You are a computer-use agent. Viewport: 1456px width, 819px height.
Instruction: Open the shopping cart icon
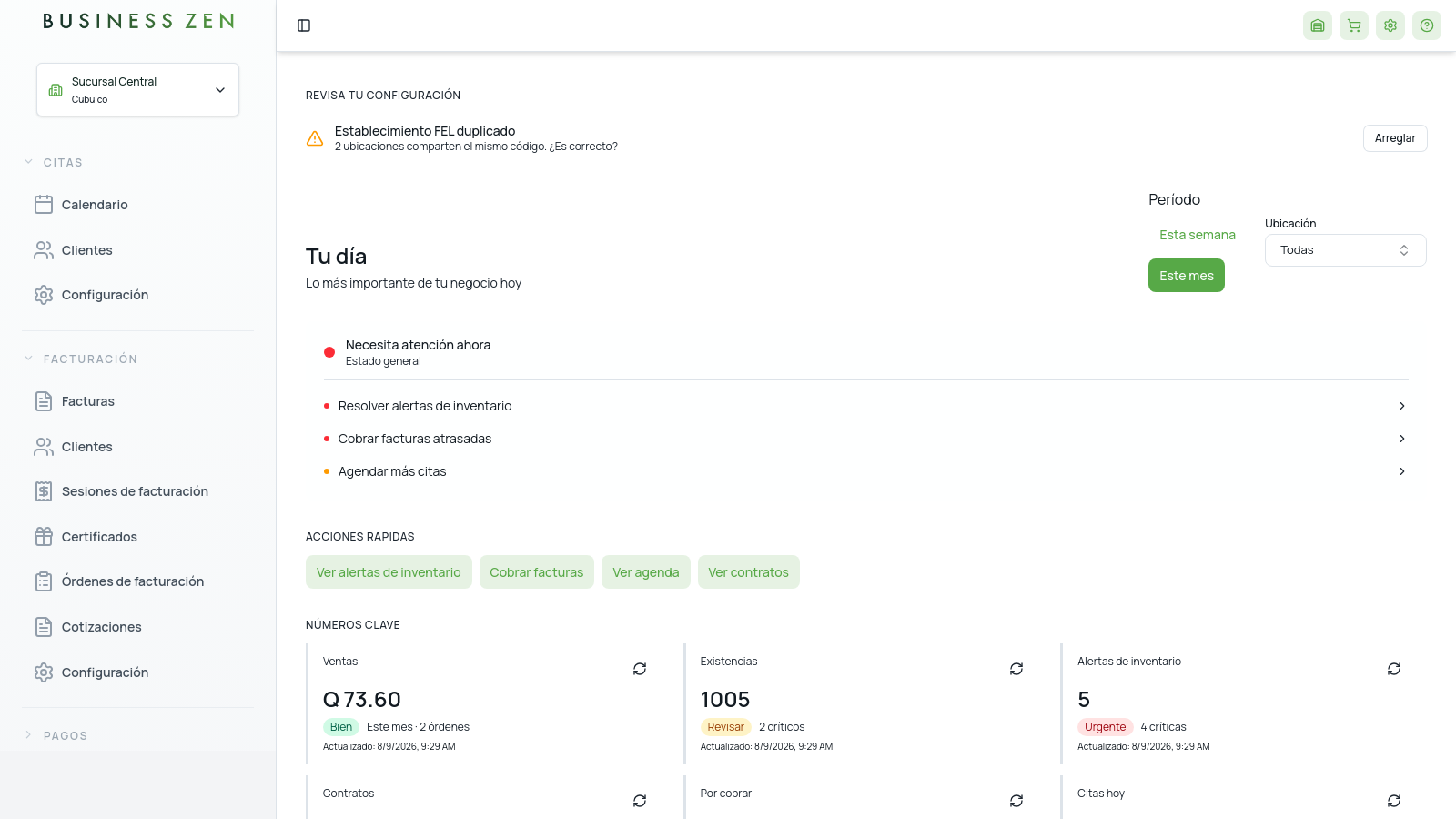[x=1354, y=25]
